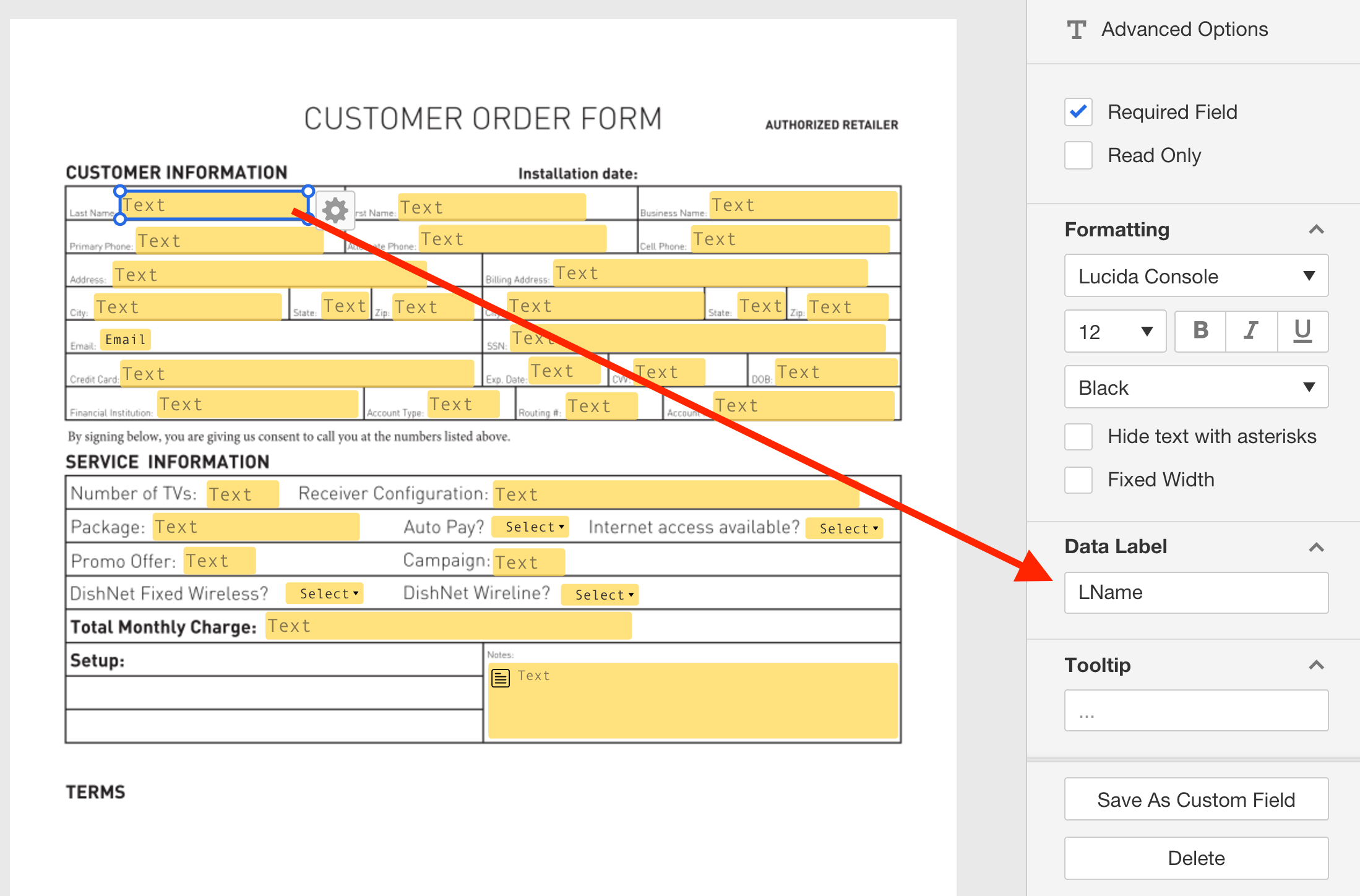This screenshot has width=1360, height=896.
Task: Select the Exp. Date text field
Action: 564,371
